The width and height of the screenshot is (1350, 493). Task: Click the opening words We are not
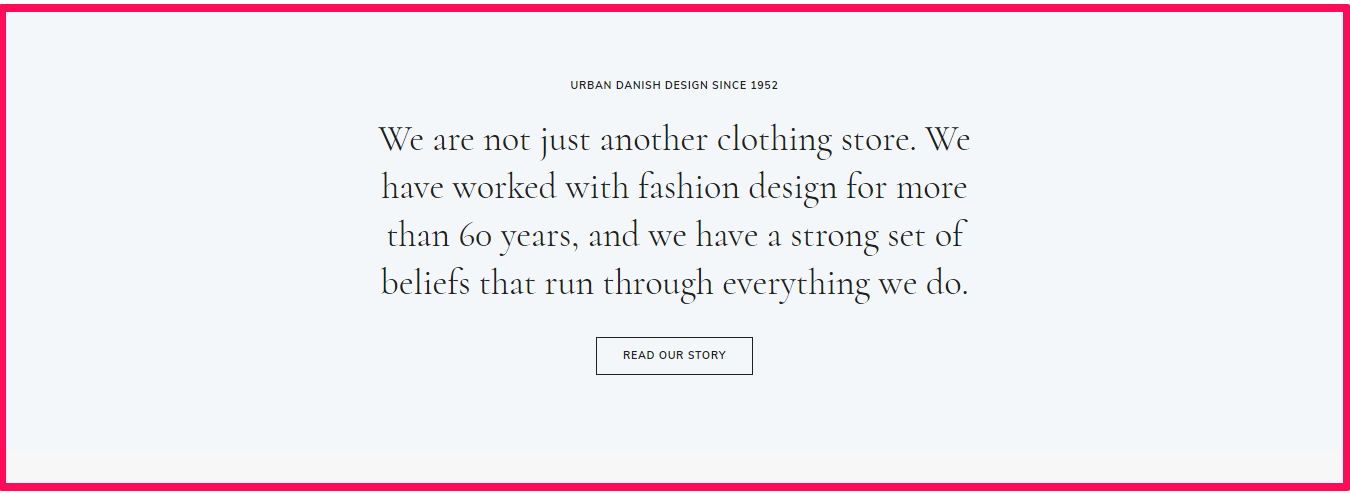pos(455,140)
